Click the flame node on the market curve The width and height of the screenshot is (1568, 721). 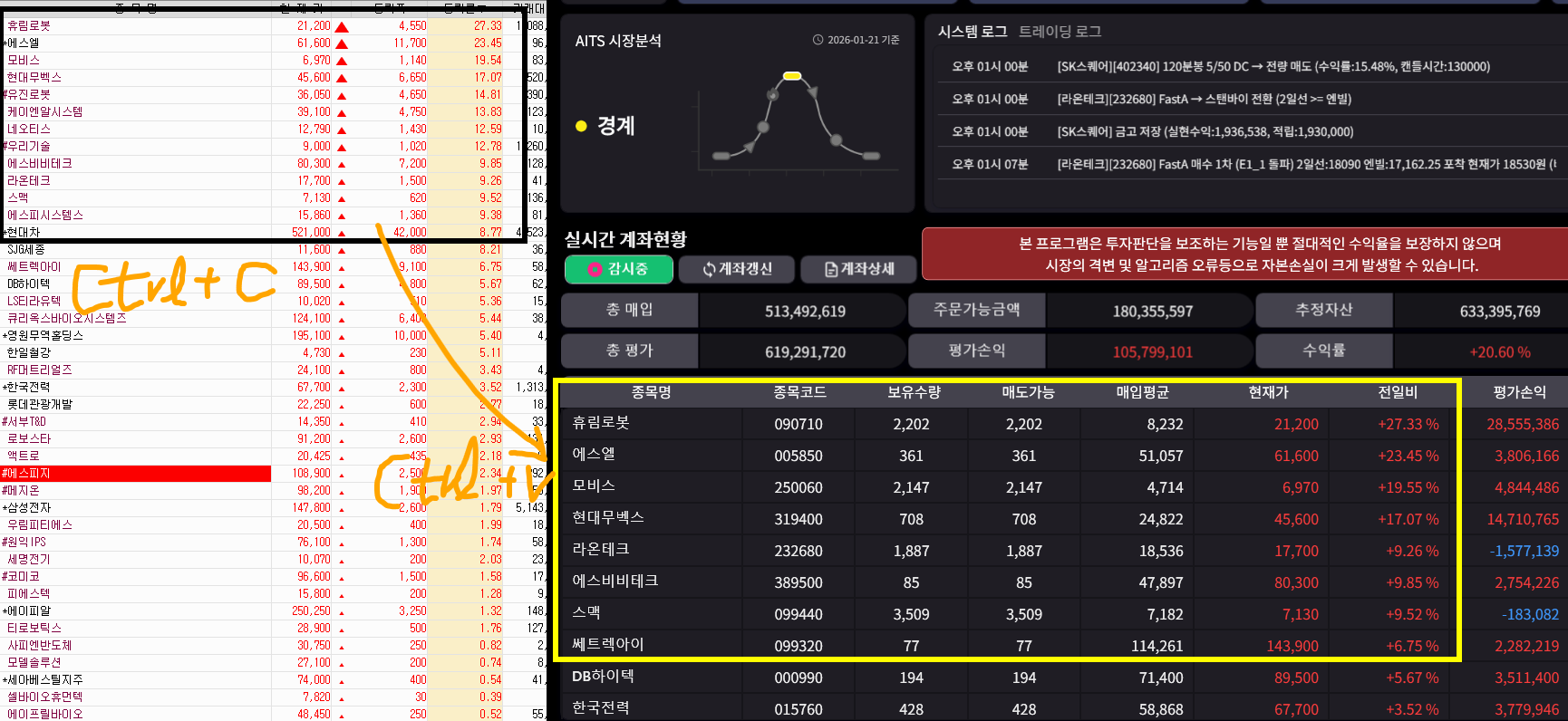pos(772,94)
